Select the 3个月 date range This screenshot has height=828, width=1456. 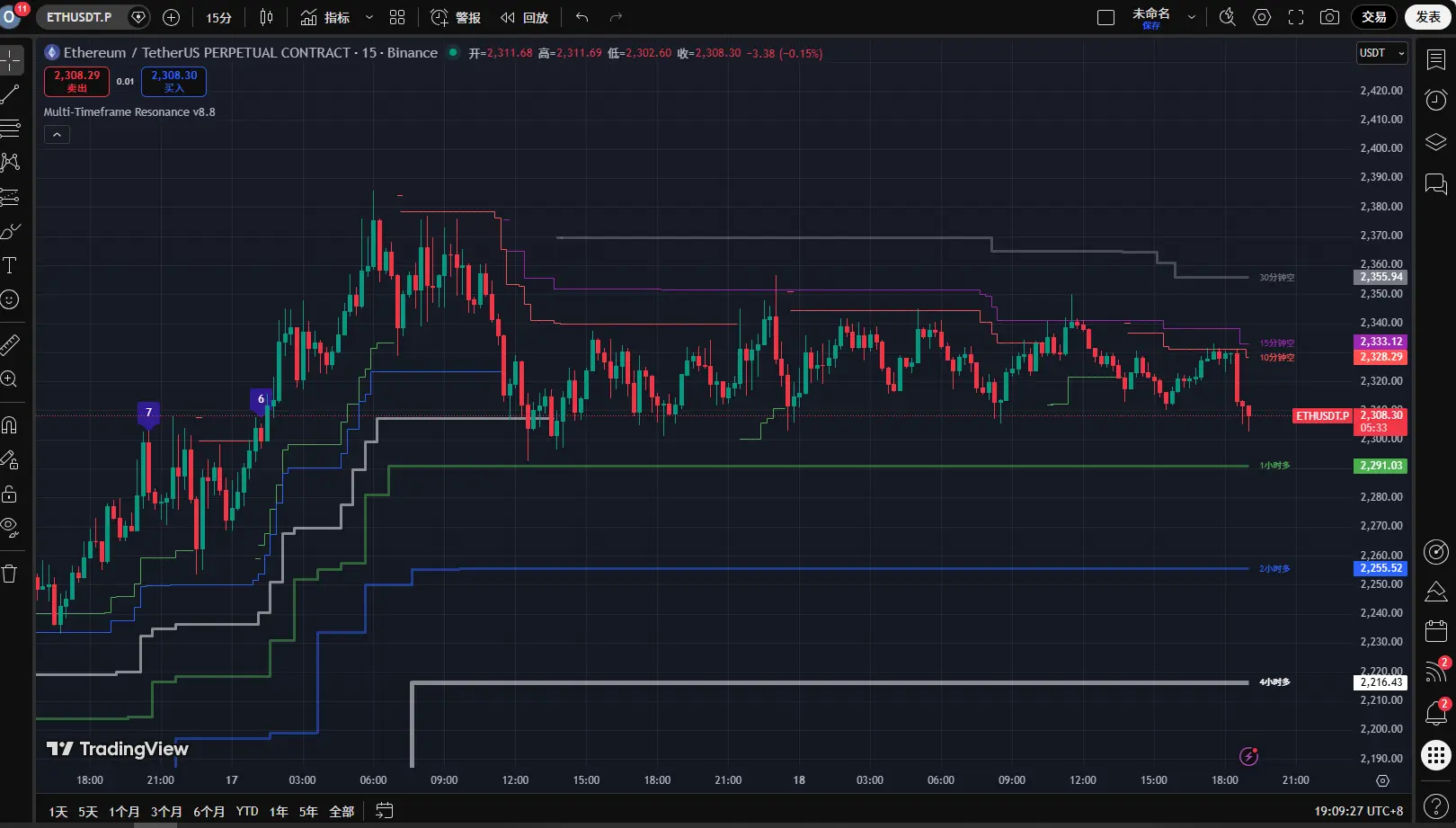166,812
